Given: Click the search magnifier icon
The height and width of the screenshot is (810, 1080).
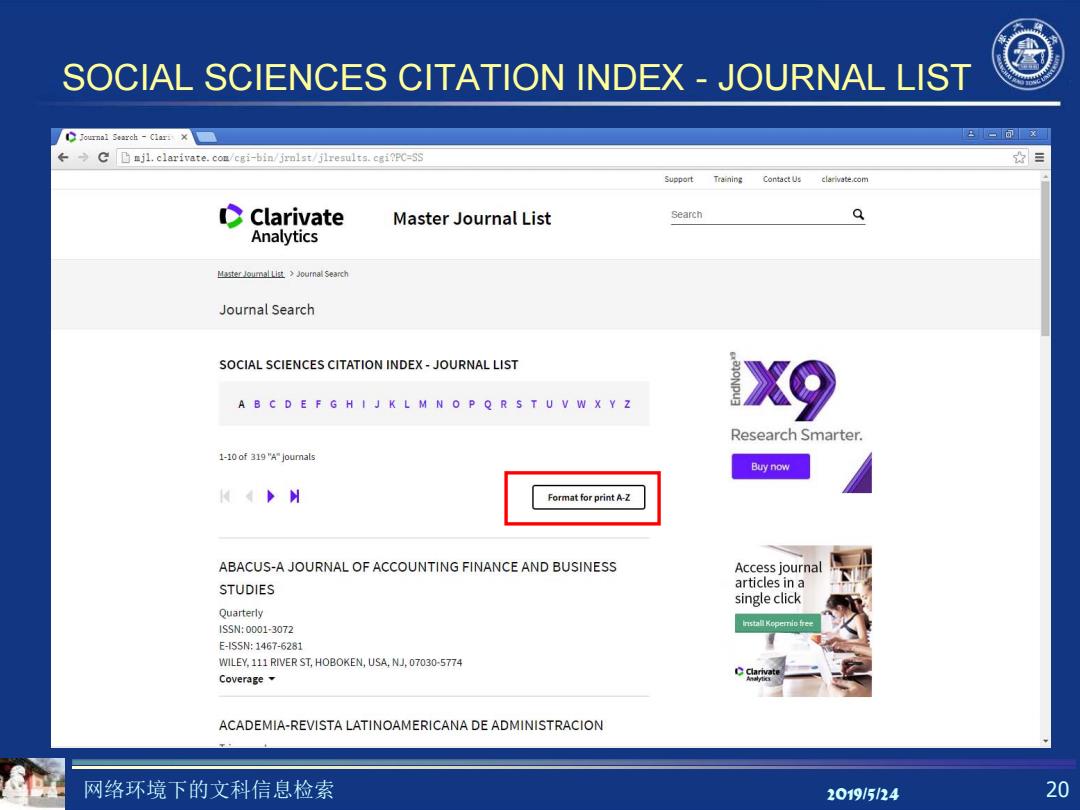Looking at the screenshot, I should tap(858, 214).
